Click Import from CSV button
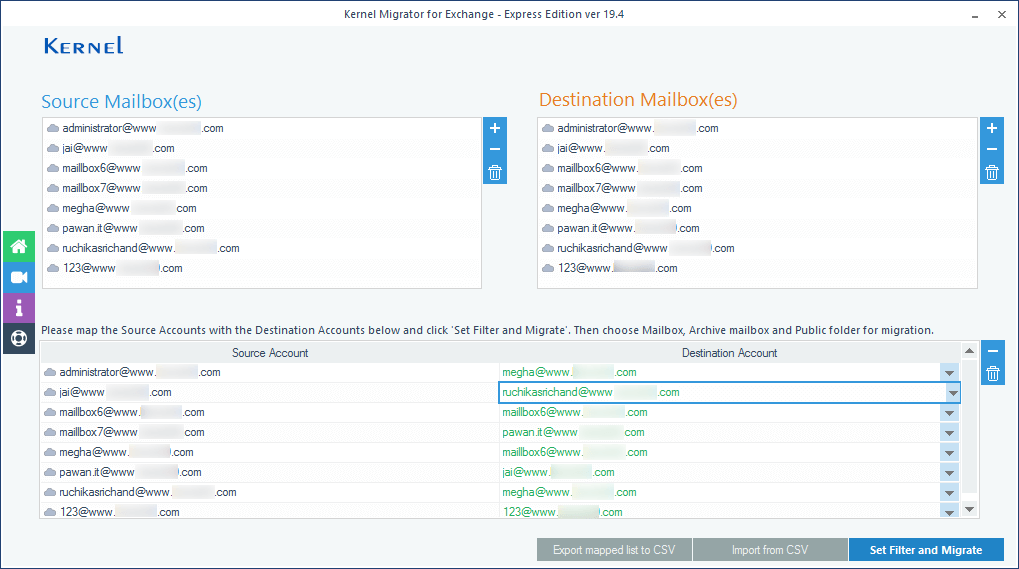The width and height of the screenshot is (1019, 569). pyautogui.click(x=770, y=550)
